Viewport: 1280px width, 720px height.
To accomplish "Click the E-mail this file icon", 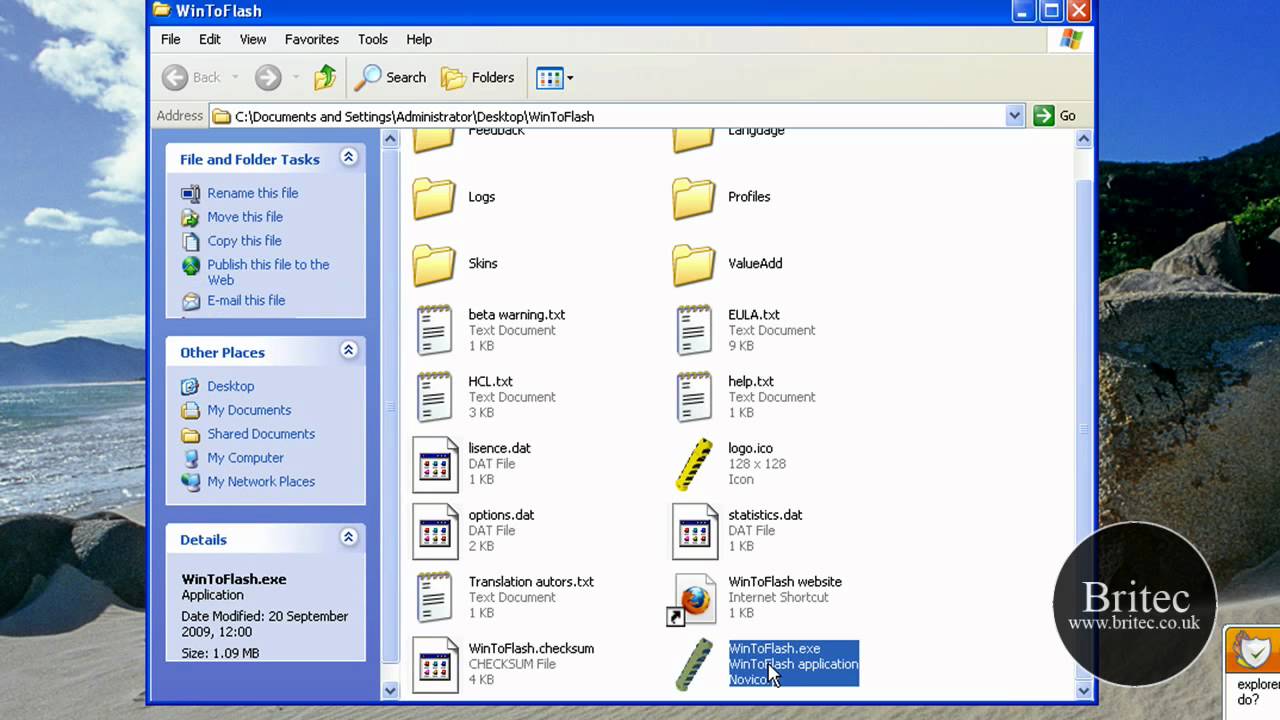I will 191,300.
